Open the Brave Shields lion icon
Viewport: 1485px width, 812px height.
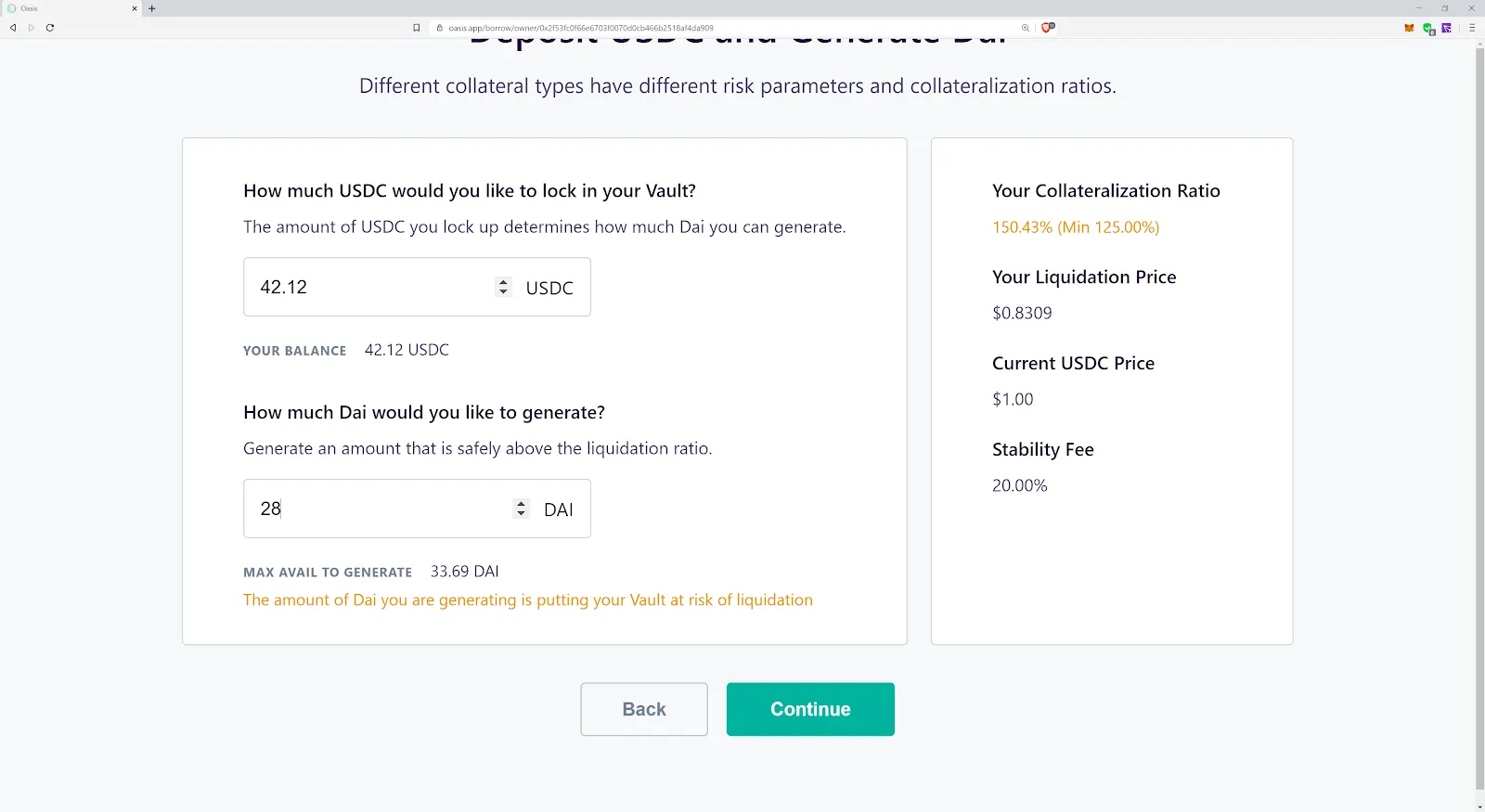tap(1048, 28)
